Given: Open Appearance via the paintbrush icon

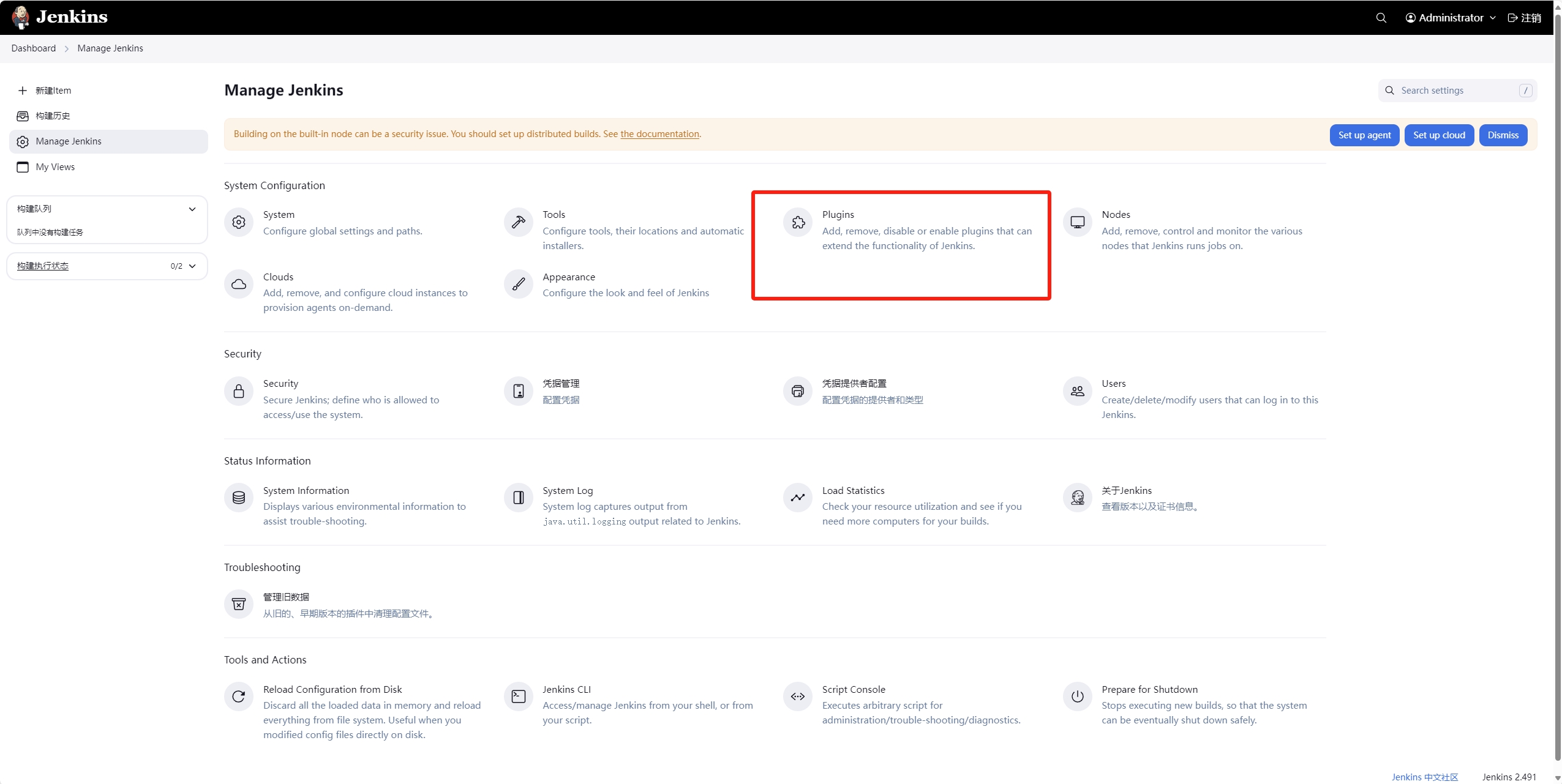Looking at the screenshot, I should [x=518, y=285].
